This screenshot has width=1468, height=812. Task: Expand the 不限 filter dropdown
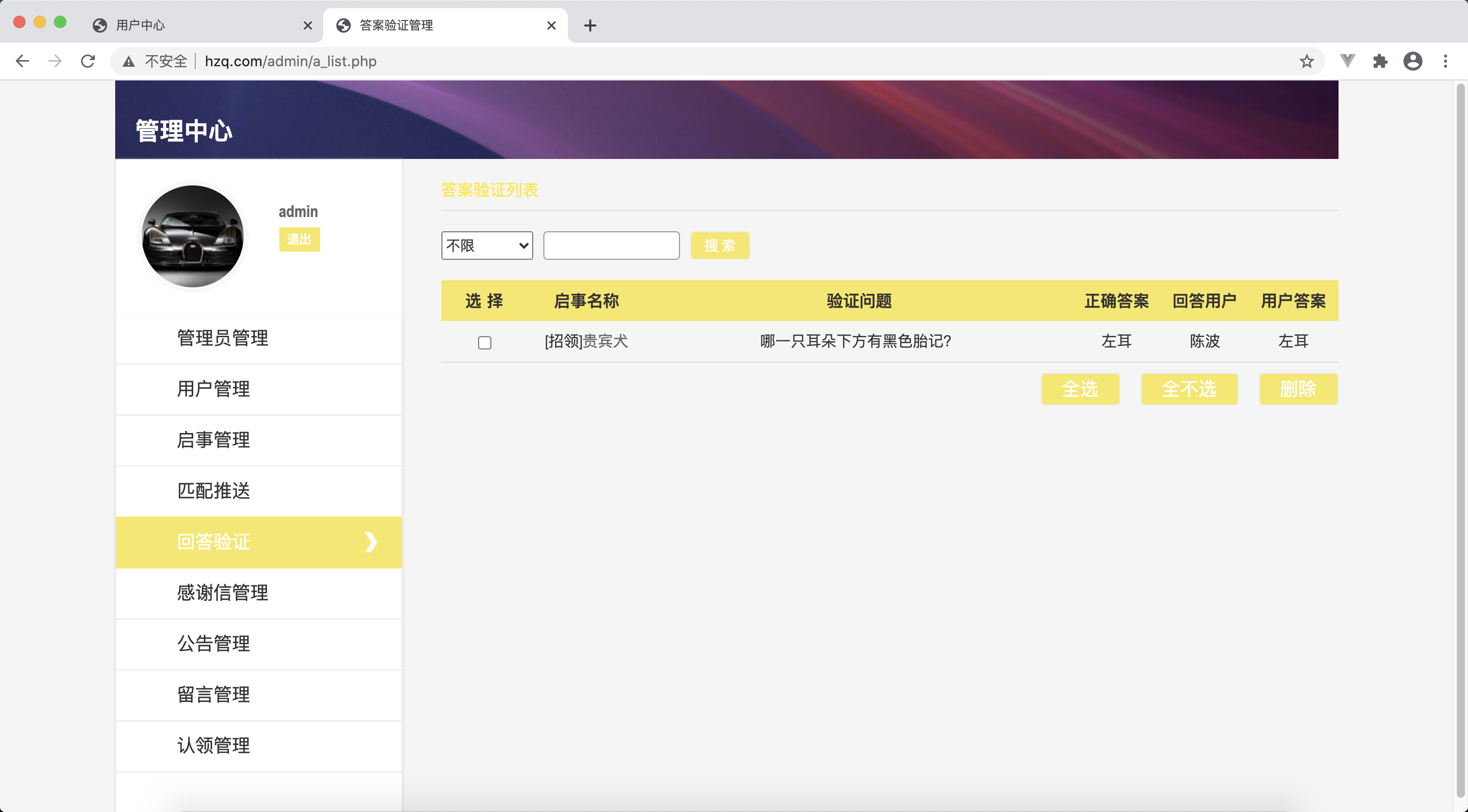487,246
